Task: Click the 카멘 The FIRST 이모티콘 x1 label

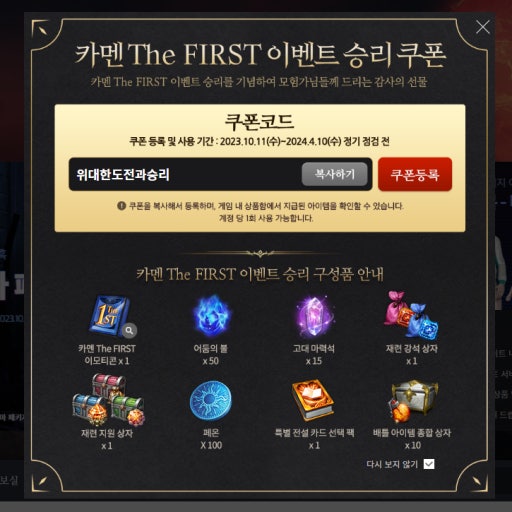Action: (107, 355)
